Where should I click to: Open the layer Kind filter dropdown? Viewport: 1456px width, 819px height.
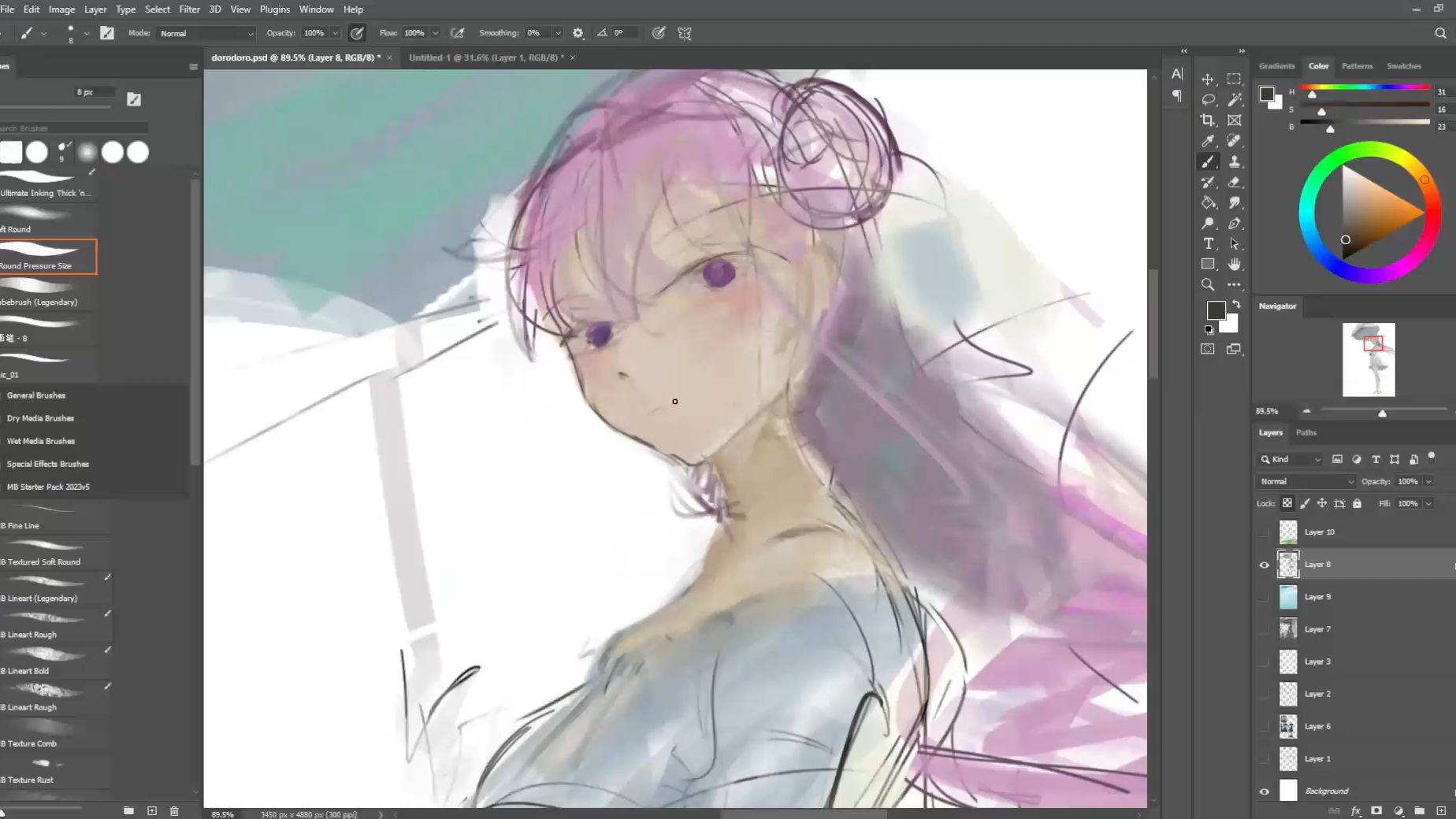pos(1290,459)
